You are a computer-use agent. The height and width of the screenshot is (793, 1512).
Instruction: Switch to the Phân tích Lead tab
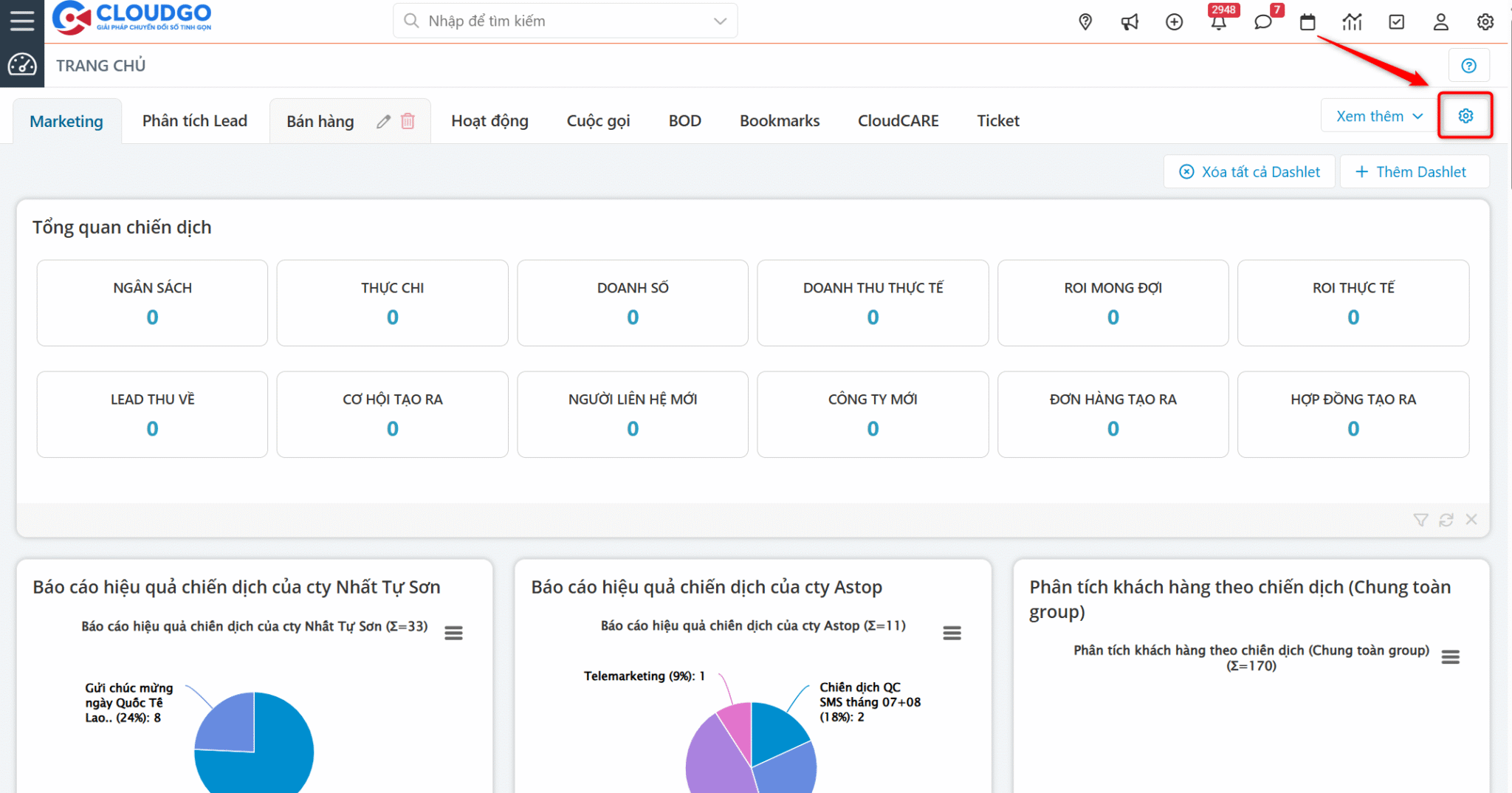(x=195, y=121)
